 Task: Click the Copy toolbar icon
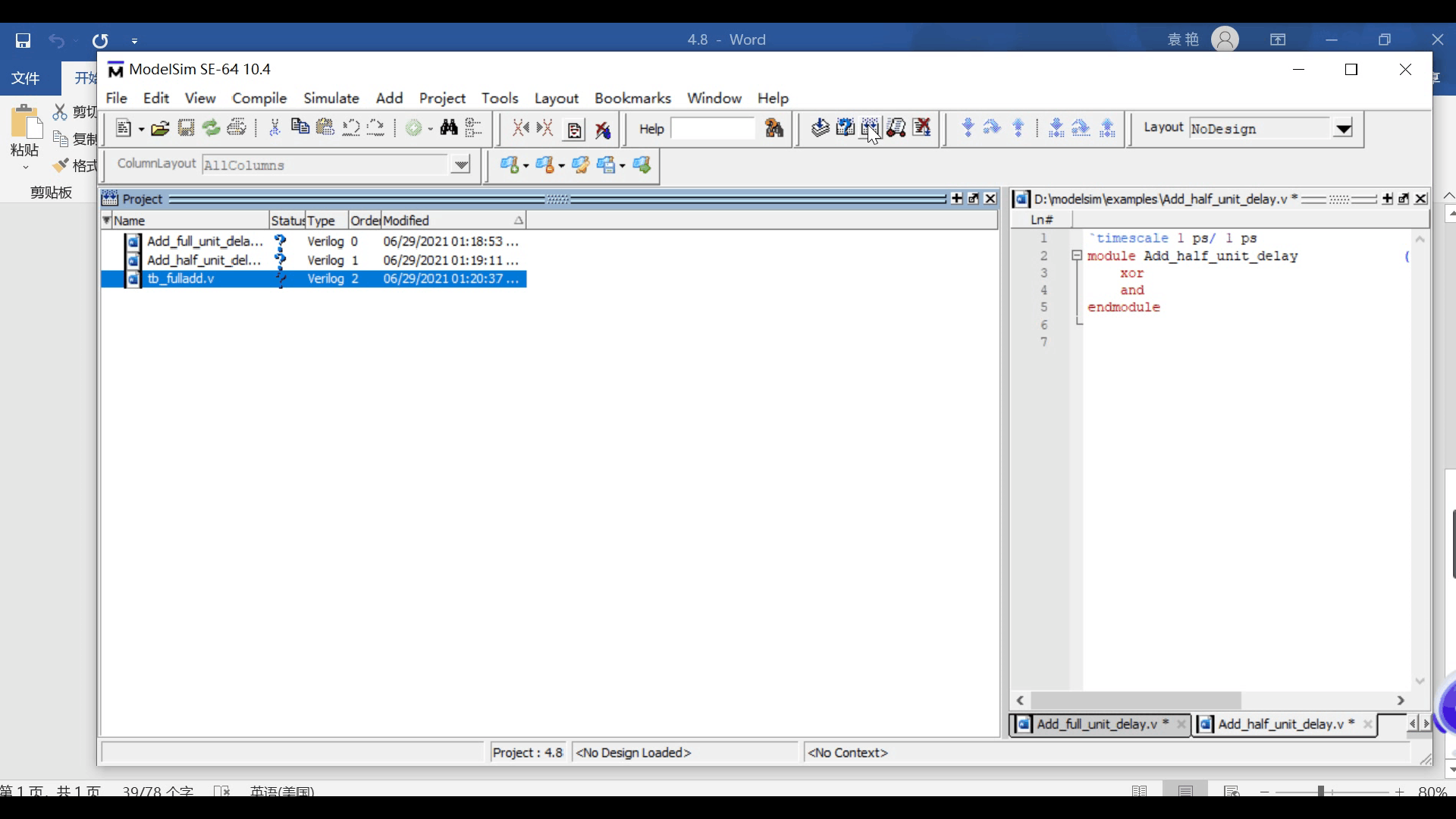tap(300, 127)
